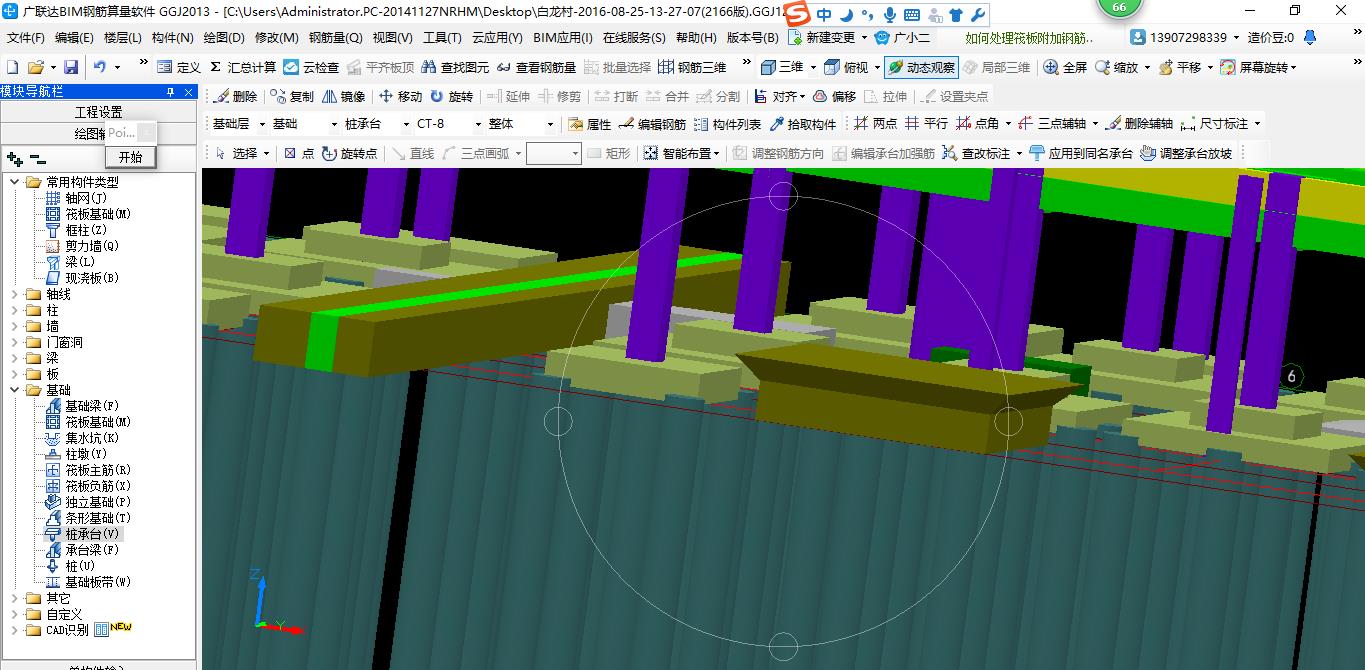
Task: Start 云检查 cloud check
Action: [311, 67]
